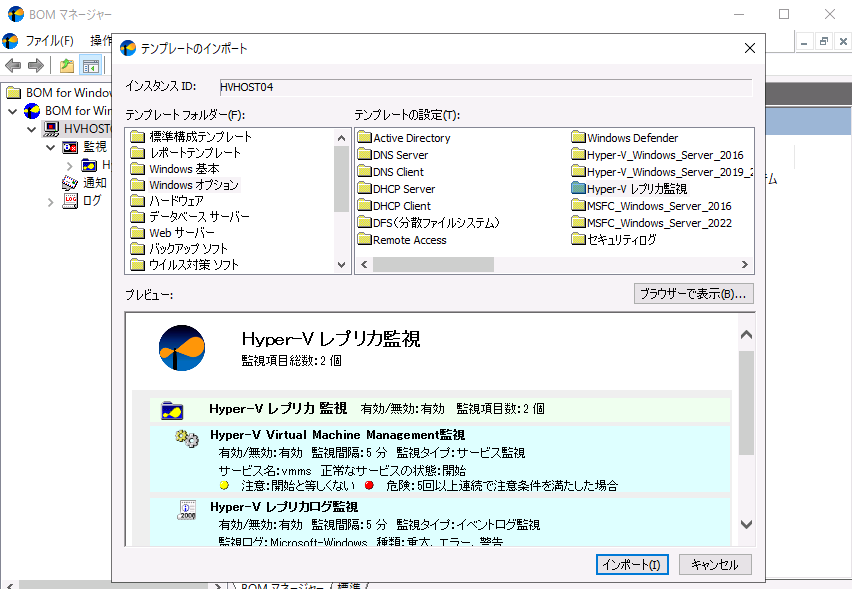This screenshot has width=852, height=589.
Task: Toggle the show/hide console tree toolbar icon
Action: point(90,66)
